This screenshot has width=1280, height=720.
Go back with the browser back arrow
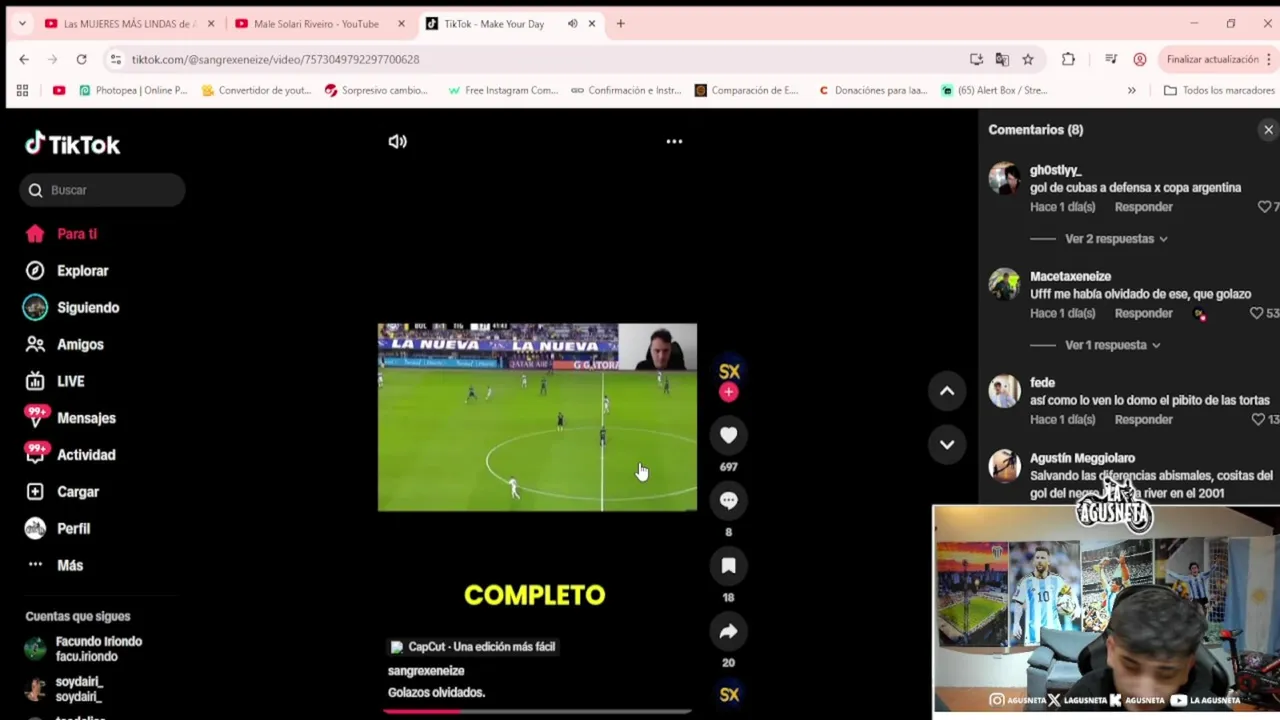click(24, 60)
